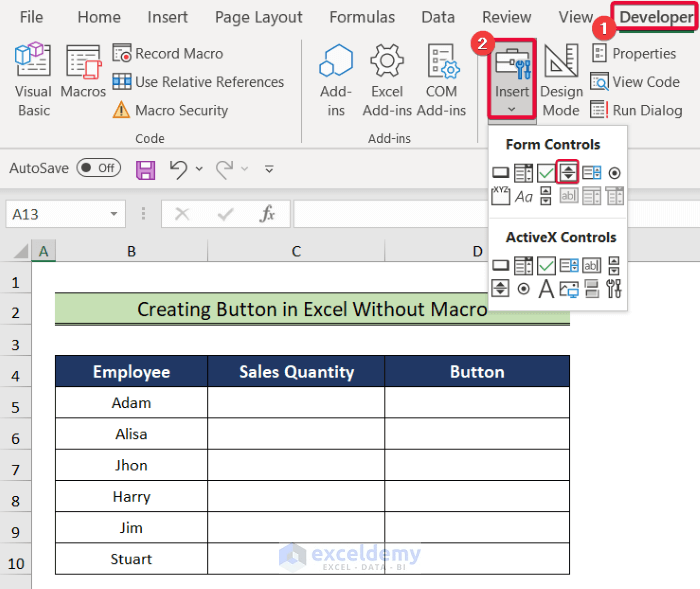The width and height of the screenshot is (700, 589).
Task: Insert Form Control Check Box
Action: pyautogui.click(x=546, y=172)
